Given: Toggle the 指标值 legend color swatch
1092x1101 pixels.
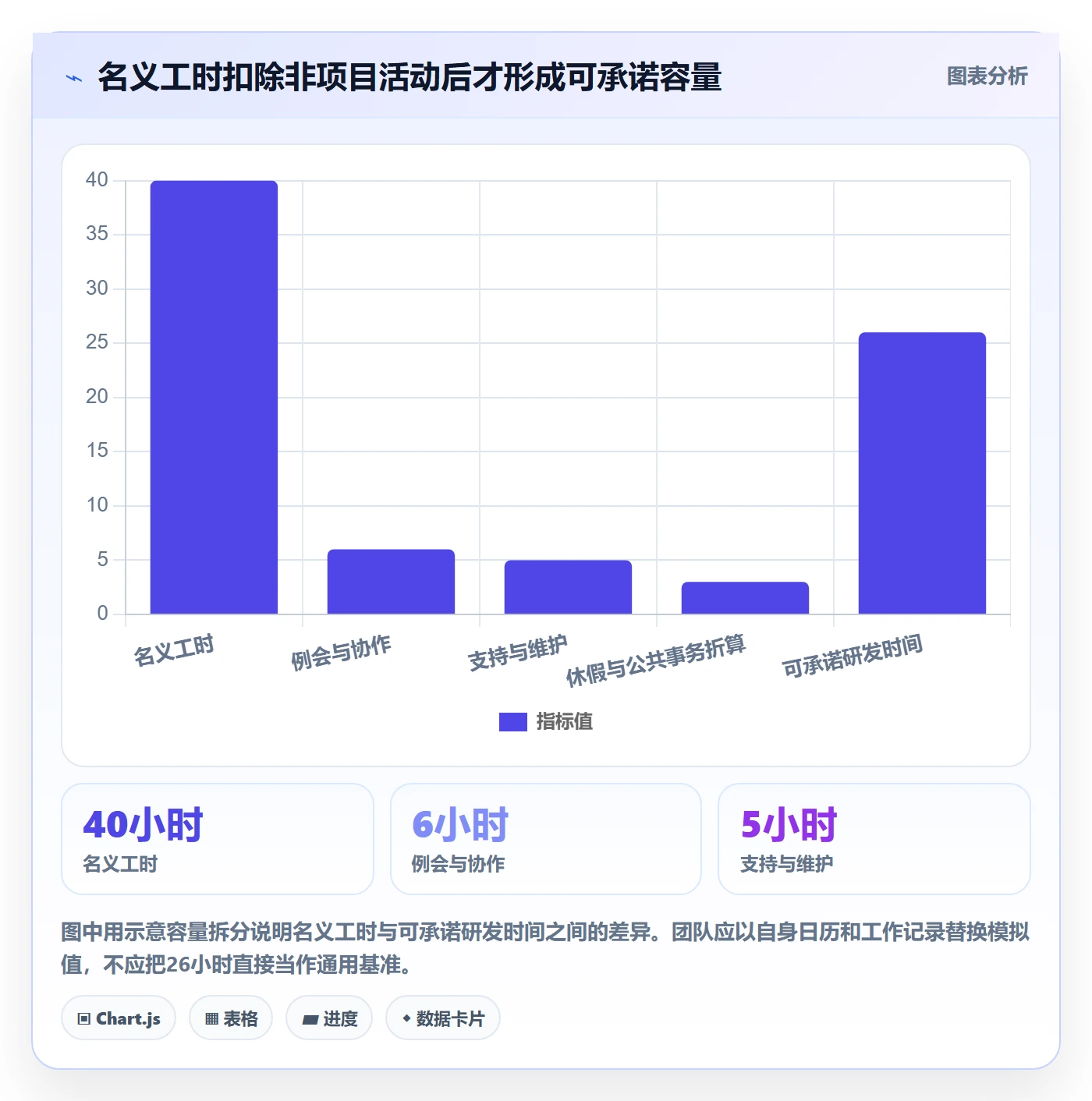Looking at the screenshot, I should point(513,722).
